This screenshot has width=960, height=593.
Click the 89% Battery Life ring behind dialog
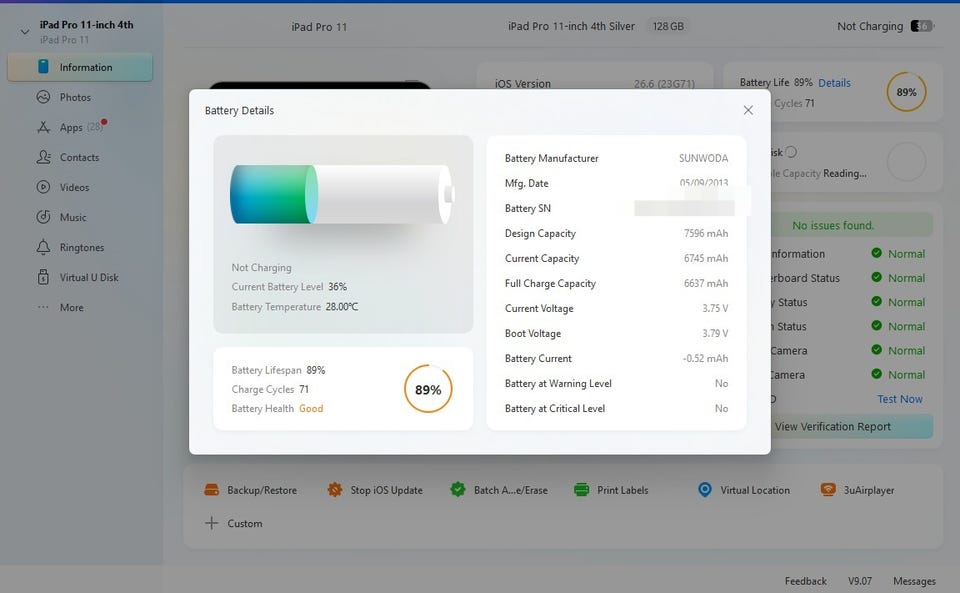pyautogui.click(x=906, y=92)
